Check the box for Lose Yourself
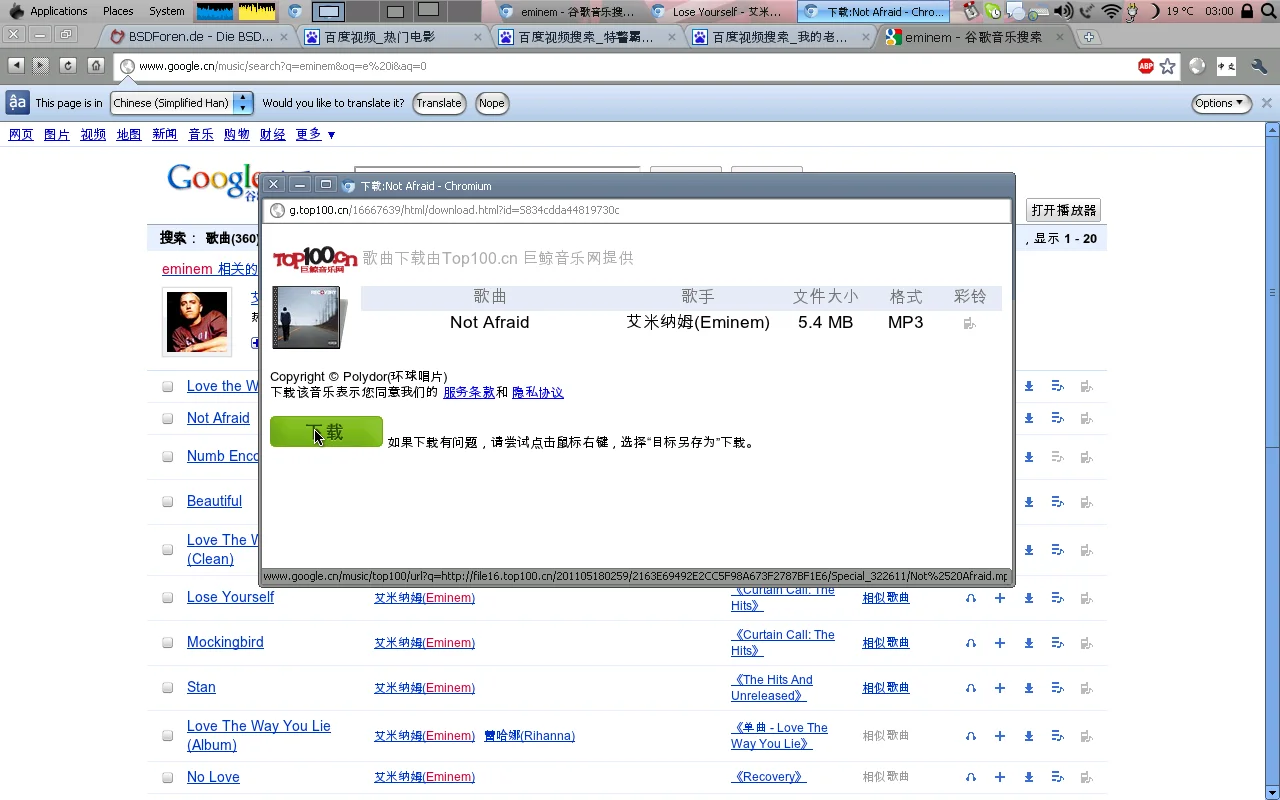1280x800 pixels. 168,598
